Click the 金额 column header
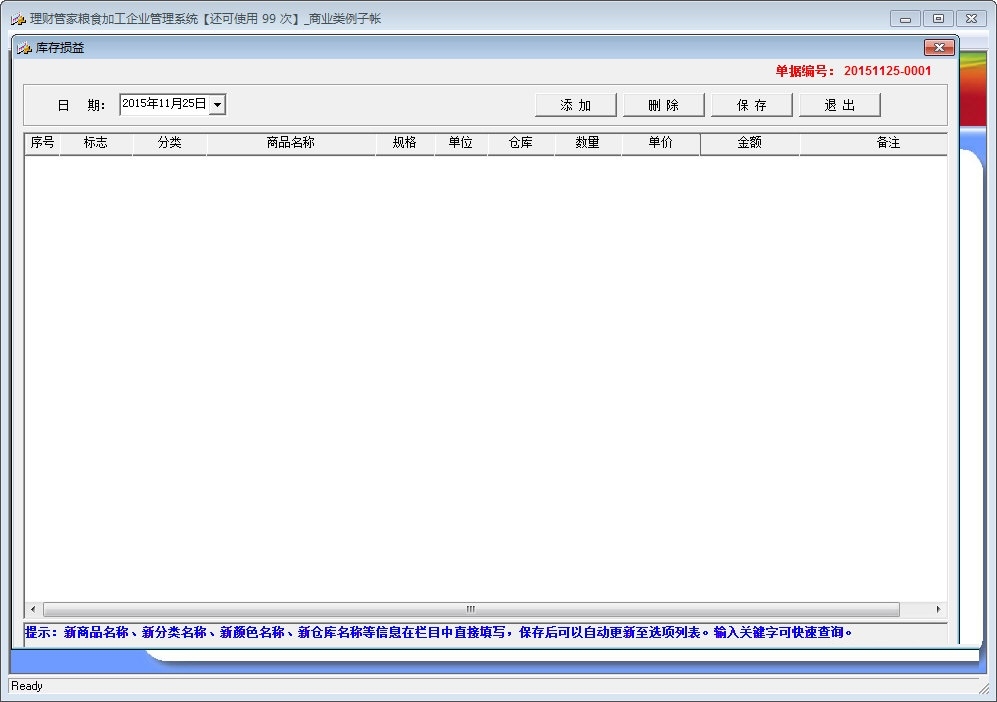Screen dimensions: 997x702 pos(750,143)
